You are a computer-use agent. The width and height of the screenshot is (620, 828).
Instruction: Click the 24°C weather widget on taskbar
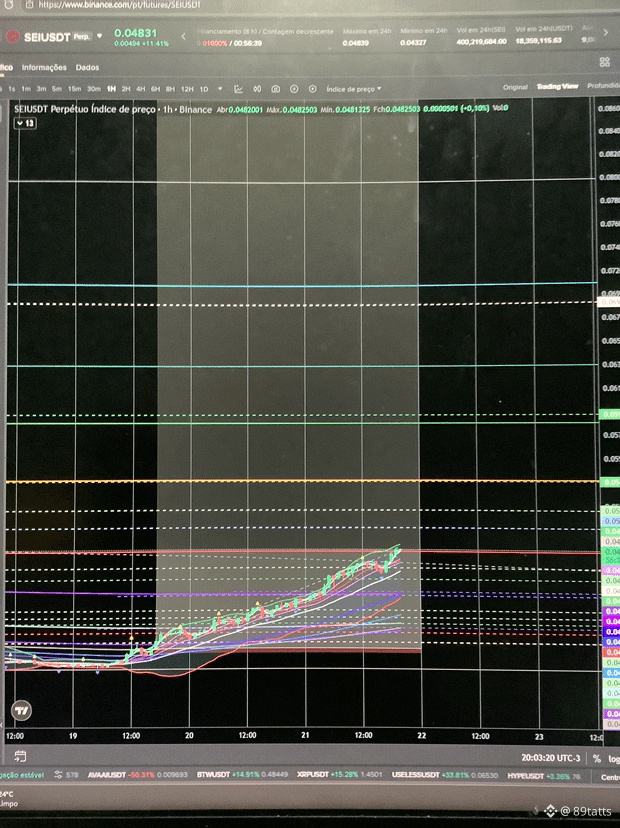[7, 794]
